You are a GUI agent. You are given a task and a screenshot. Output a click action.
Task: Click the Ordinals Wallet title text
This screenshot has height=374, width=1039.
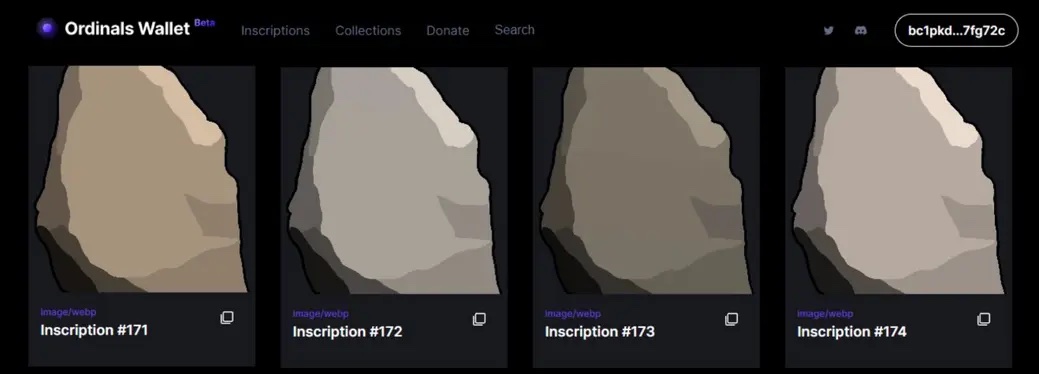coord(127,29)
